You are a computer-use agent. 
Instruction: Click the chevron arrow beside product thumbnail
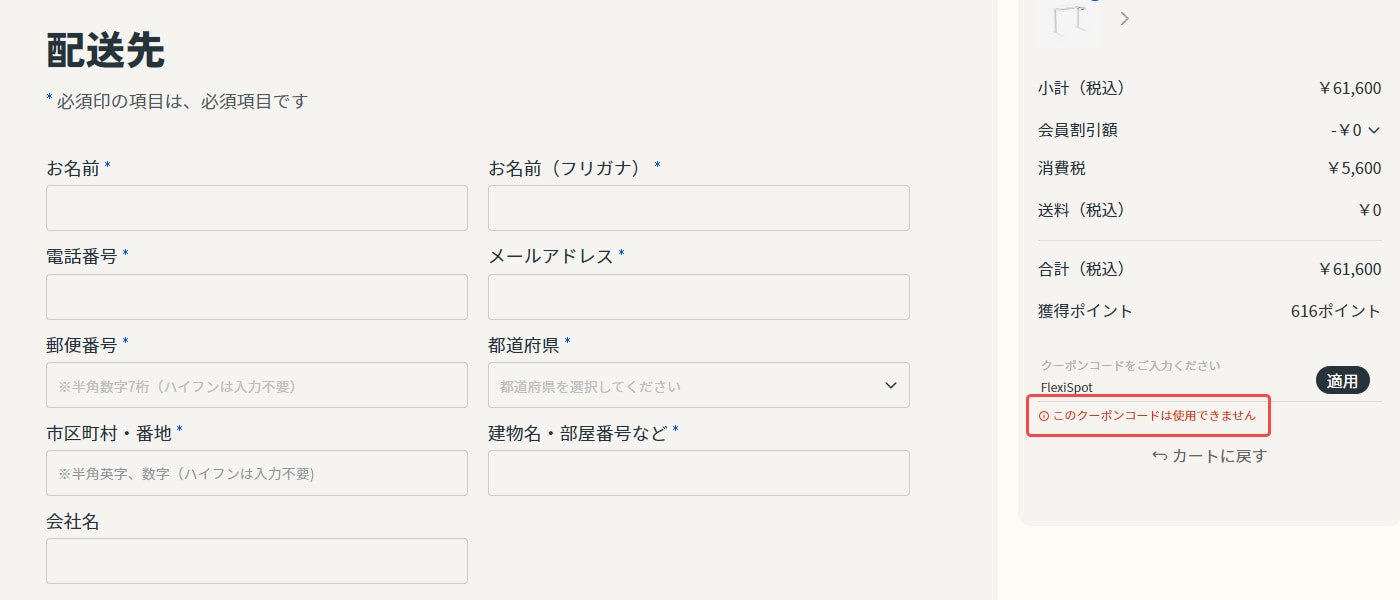[x=1125, y=18]
